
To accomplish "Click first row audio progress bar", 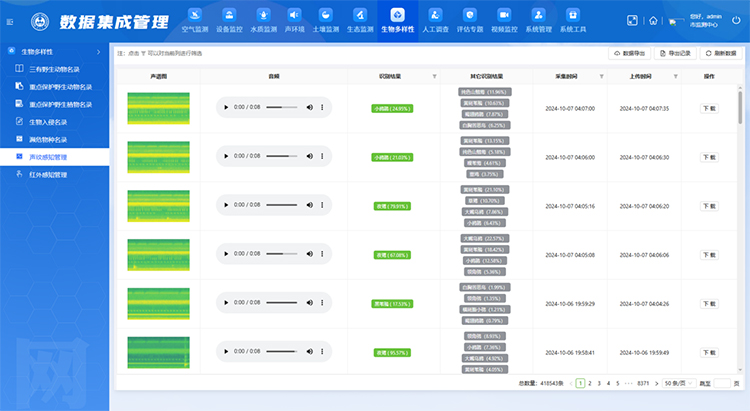I will pos(281,107).
